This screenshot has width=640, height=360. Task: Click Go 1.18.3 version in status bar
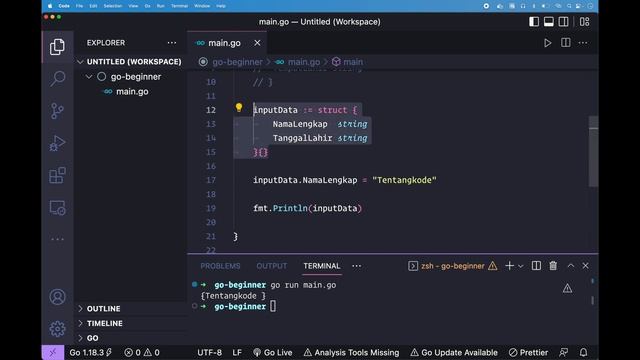(90, 353)
